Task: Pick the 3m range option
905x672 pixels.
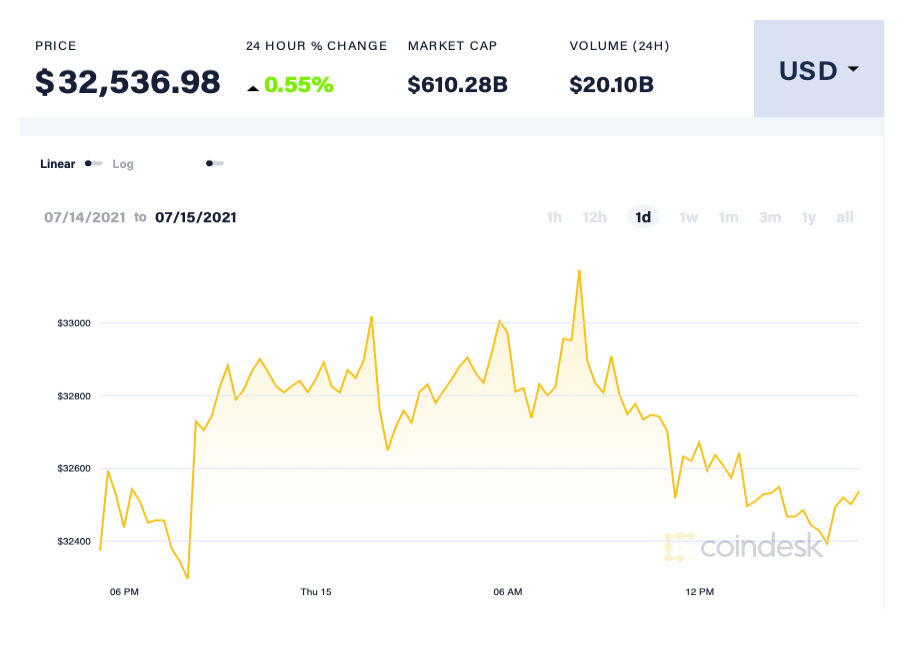Action: 770,217
